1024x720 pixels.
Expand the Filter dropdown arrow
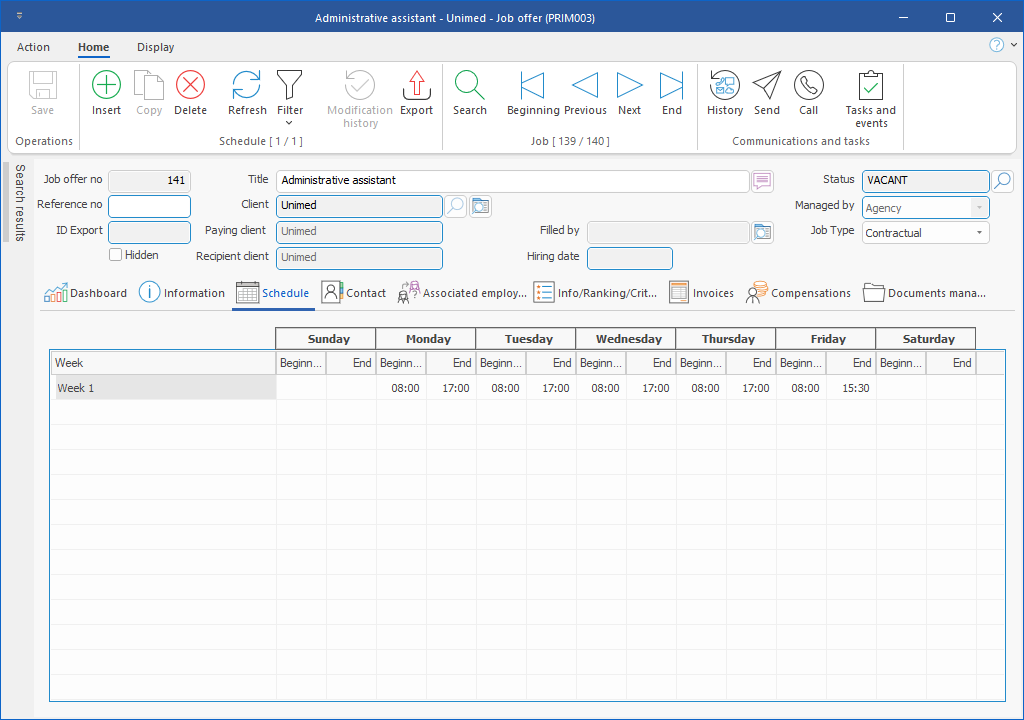[x=290, y=123]
